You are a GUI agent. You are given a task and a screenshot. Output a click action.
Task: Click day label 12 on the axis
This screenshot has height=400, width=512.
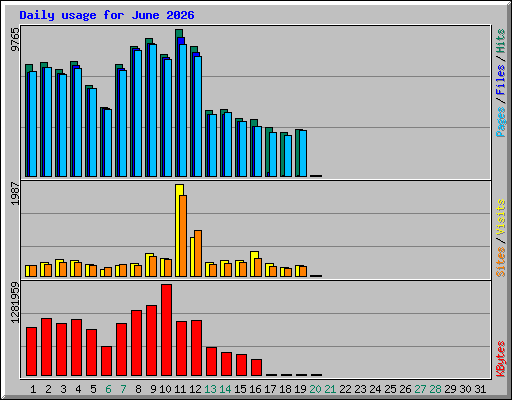tap(195, 389)
